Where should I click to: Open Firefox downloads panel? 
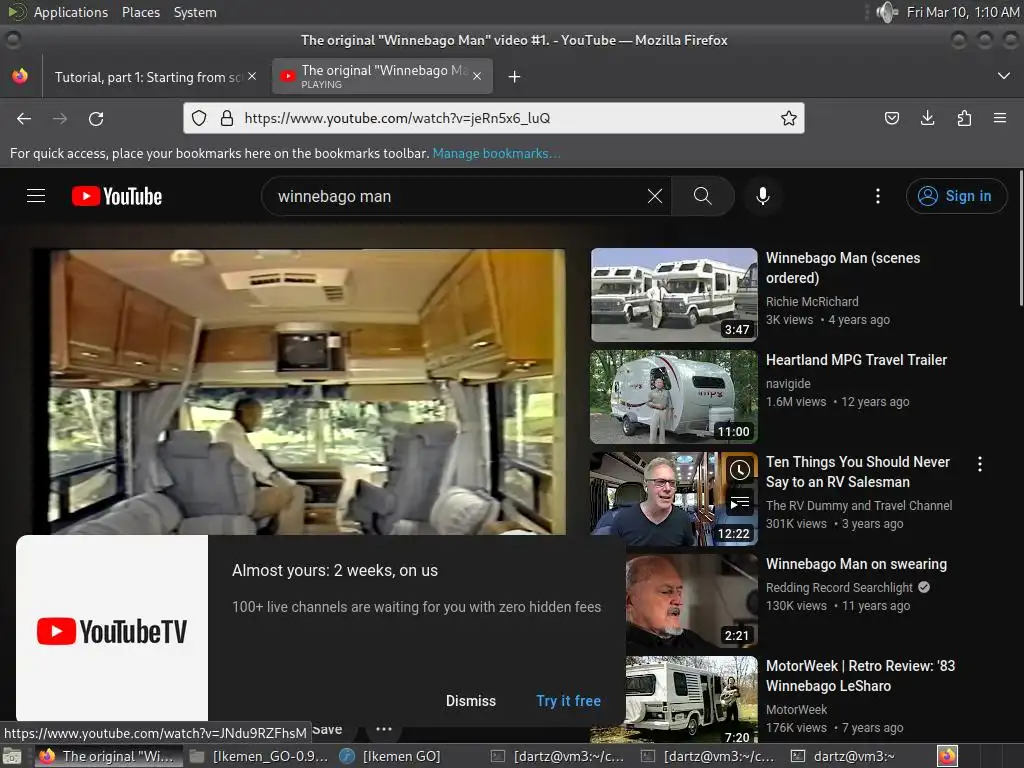pyautogui.click(x=927, y=118)
